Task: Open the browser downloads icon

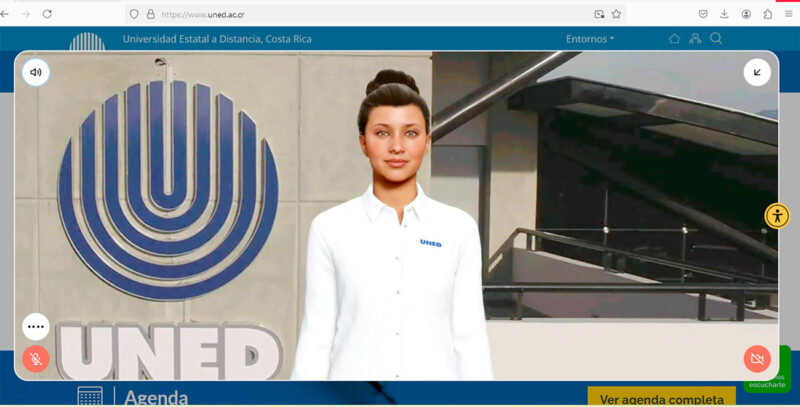Action: point(724,14)
